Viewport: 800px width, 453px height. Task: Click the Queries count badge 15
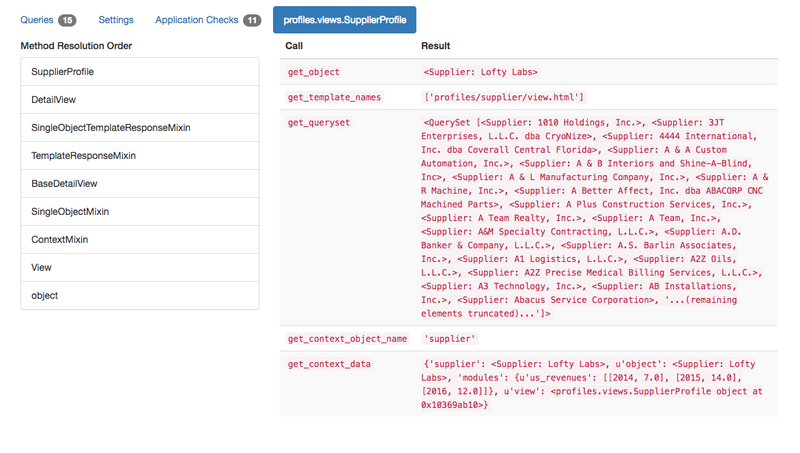click(x=67, y=20)
